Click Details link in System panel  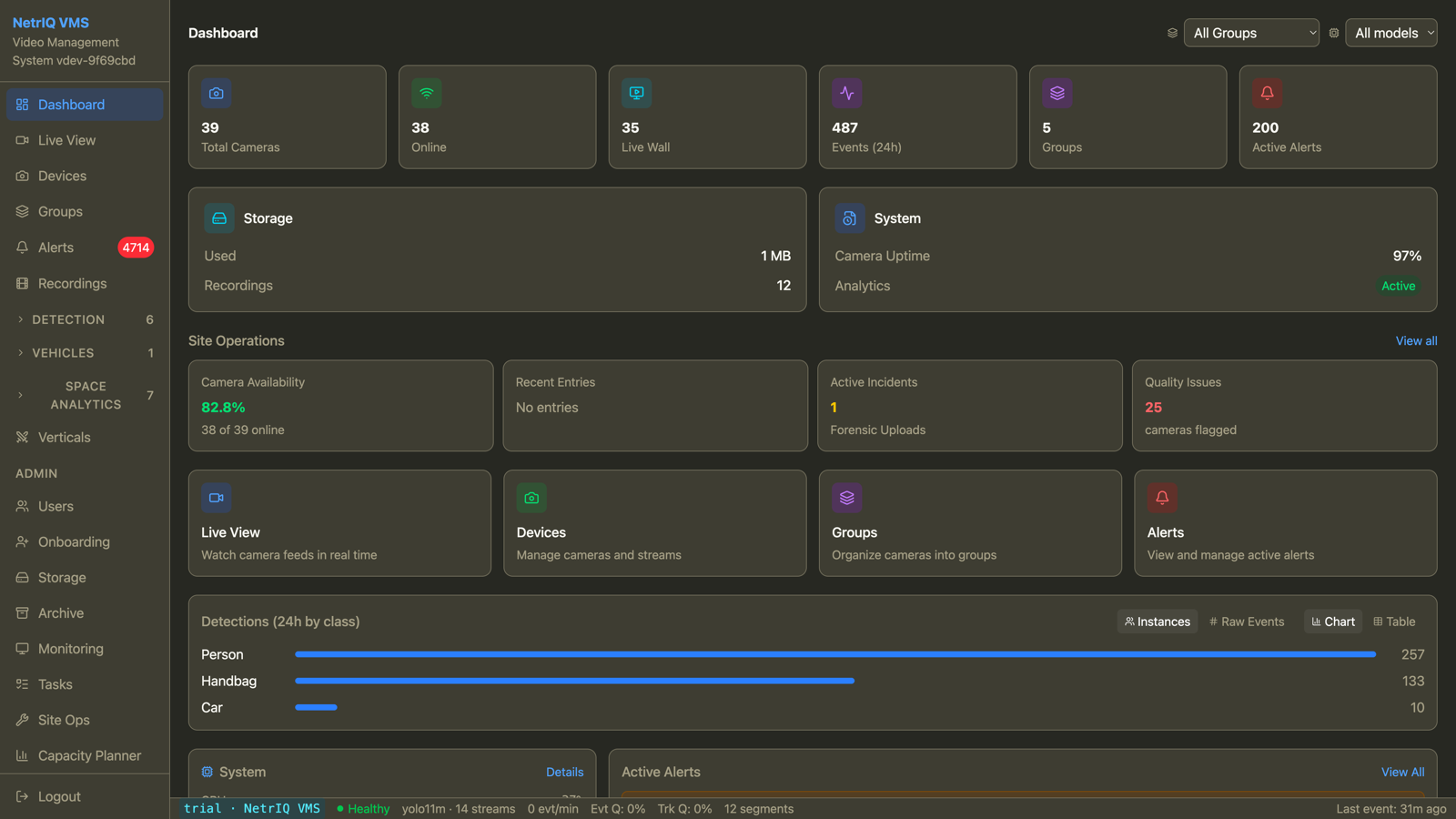pos(564,772)
